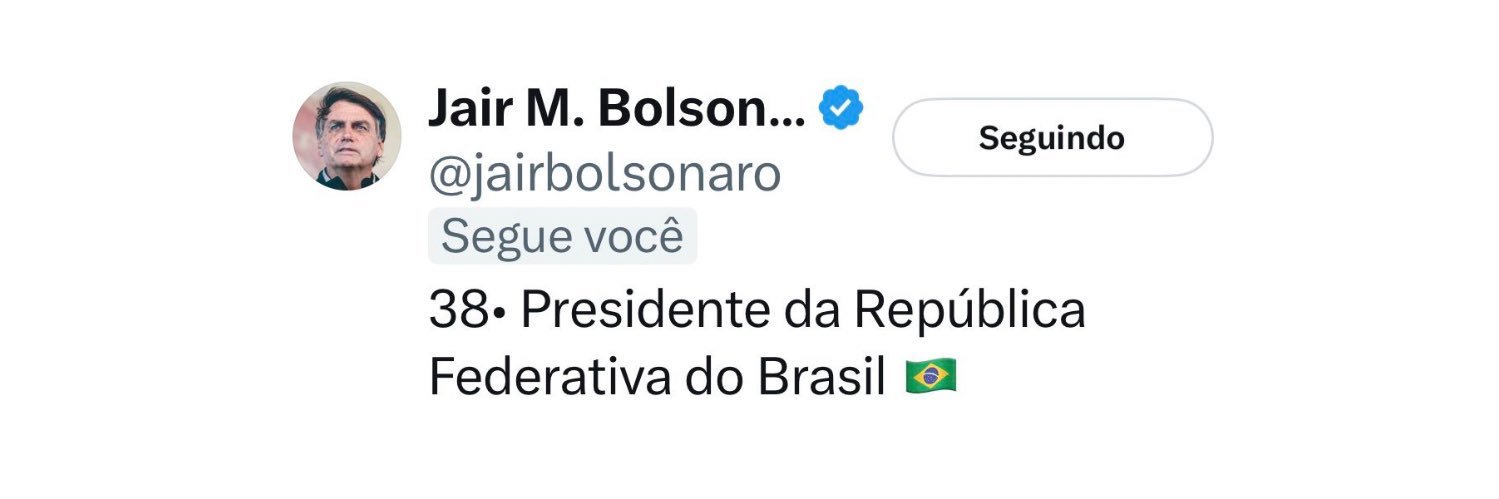The image size is (1499, 499).
Task: Click the display name Jair M. Bolson...
Action: pyautogui.click(x=616, y=110)
